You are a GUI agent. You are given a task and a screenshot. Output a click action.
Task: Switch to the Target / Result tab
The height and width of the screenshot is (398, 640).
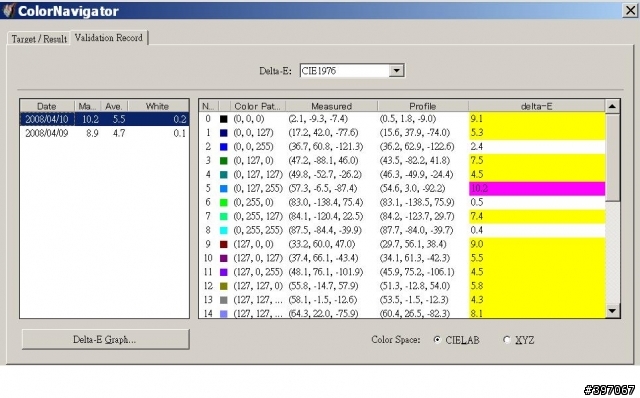[39, 38]
